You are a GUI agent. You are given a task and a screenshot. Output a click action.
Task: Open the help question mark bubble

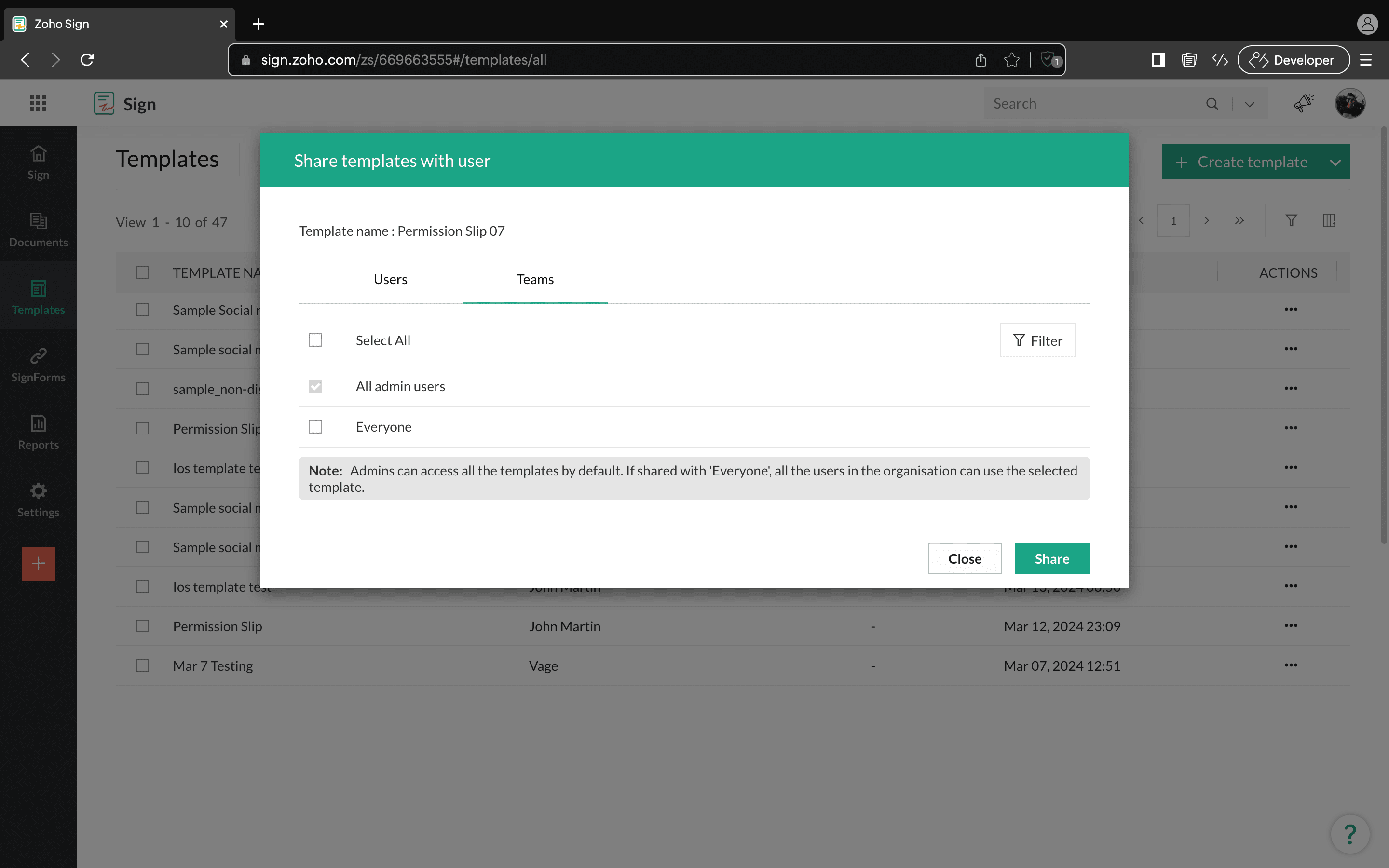[1350, 834]
